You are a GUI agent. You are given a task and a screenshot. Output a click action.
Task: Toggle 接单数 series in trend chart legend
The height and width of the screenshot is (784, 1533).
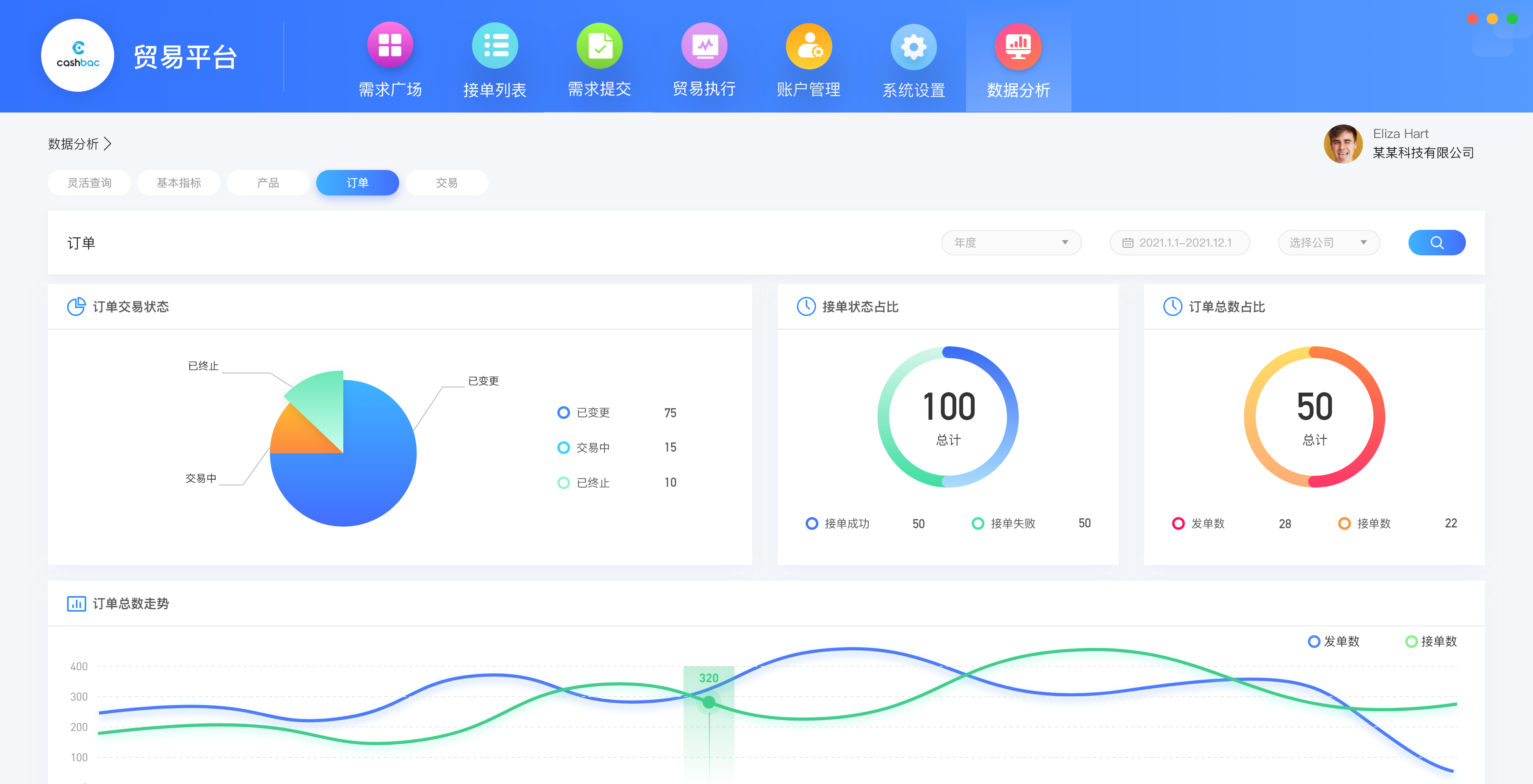1411,641
